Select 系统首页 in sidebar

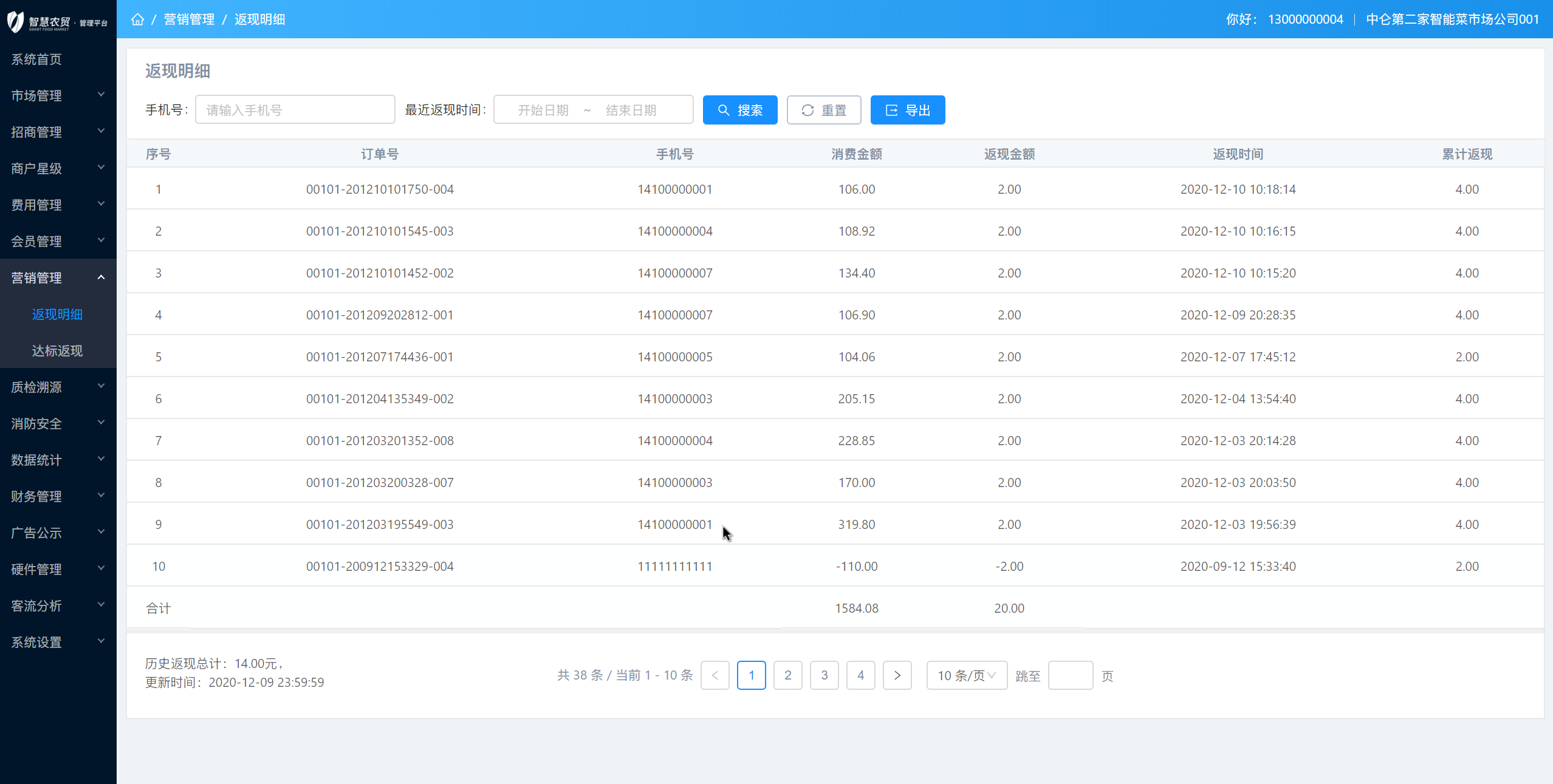[36, 59]
